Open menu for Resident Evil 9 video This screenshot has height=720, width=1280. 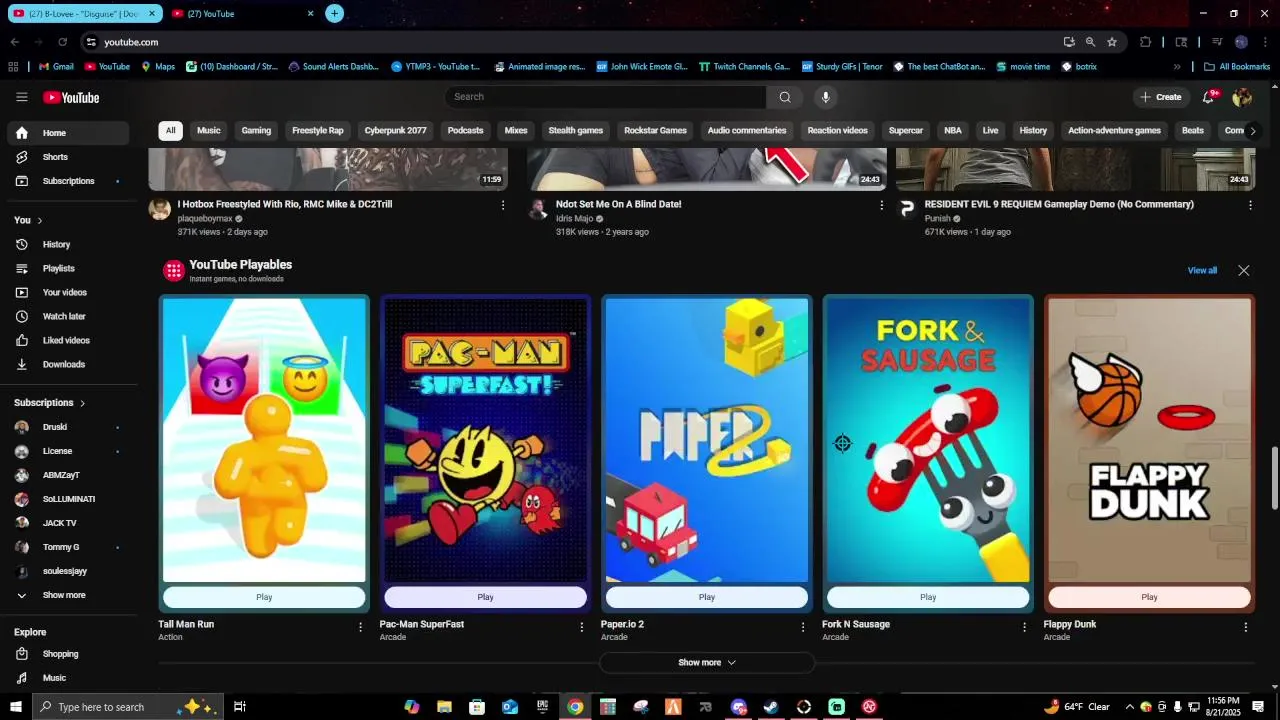pyautogui.click(x=1250, y=205)
